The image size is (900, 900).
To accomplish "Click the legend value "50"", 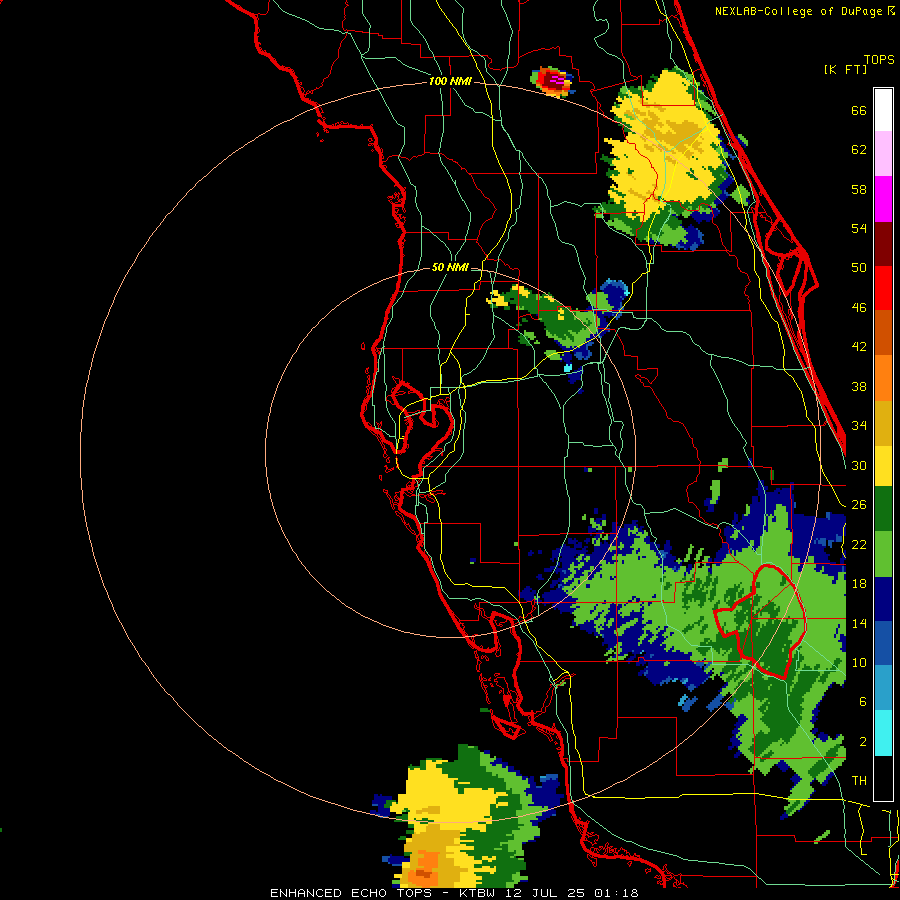I will click(859, 268).
